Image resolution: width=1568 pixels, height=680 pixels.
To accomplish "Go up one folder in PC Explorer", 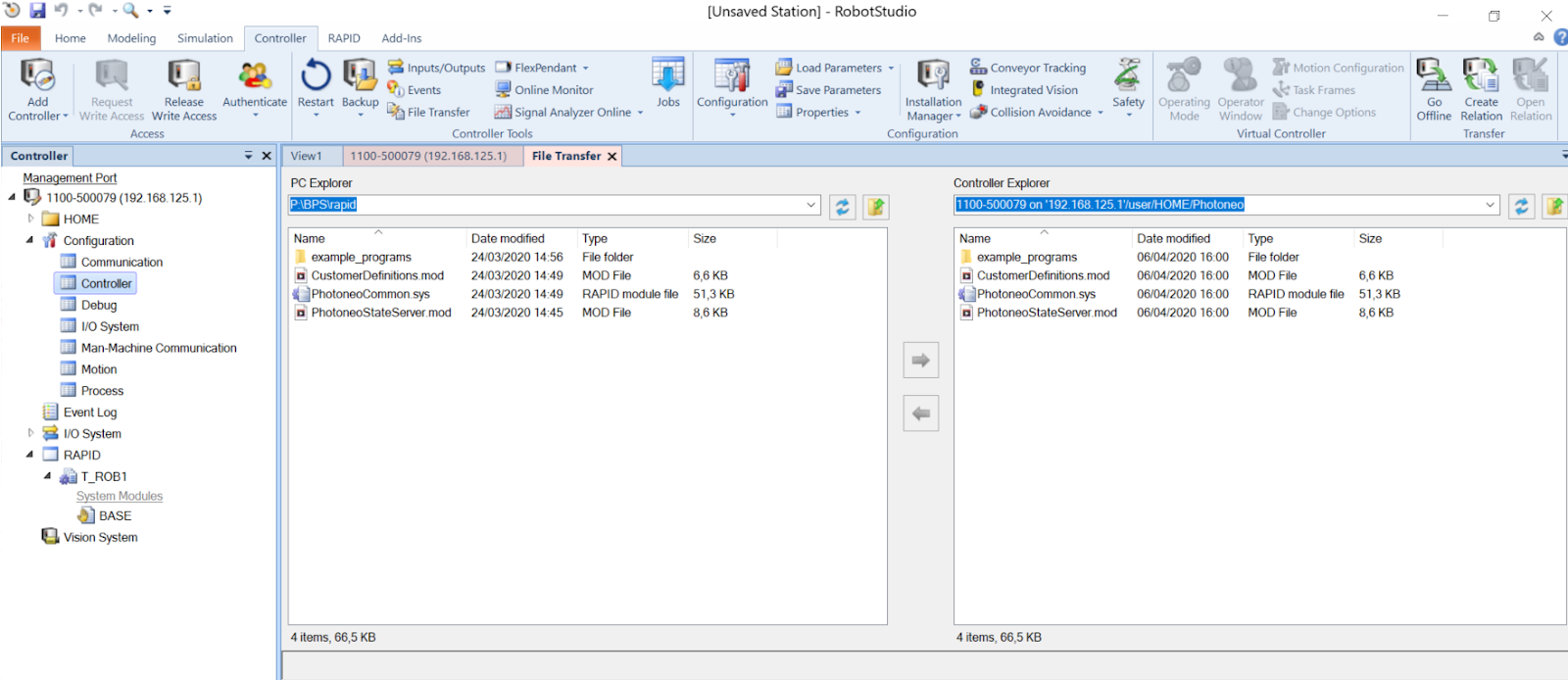I will 875,207.
